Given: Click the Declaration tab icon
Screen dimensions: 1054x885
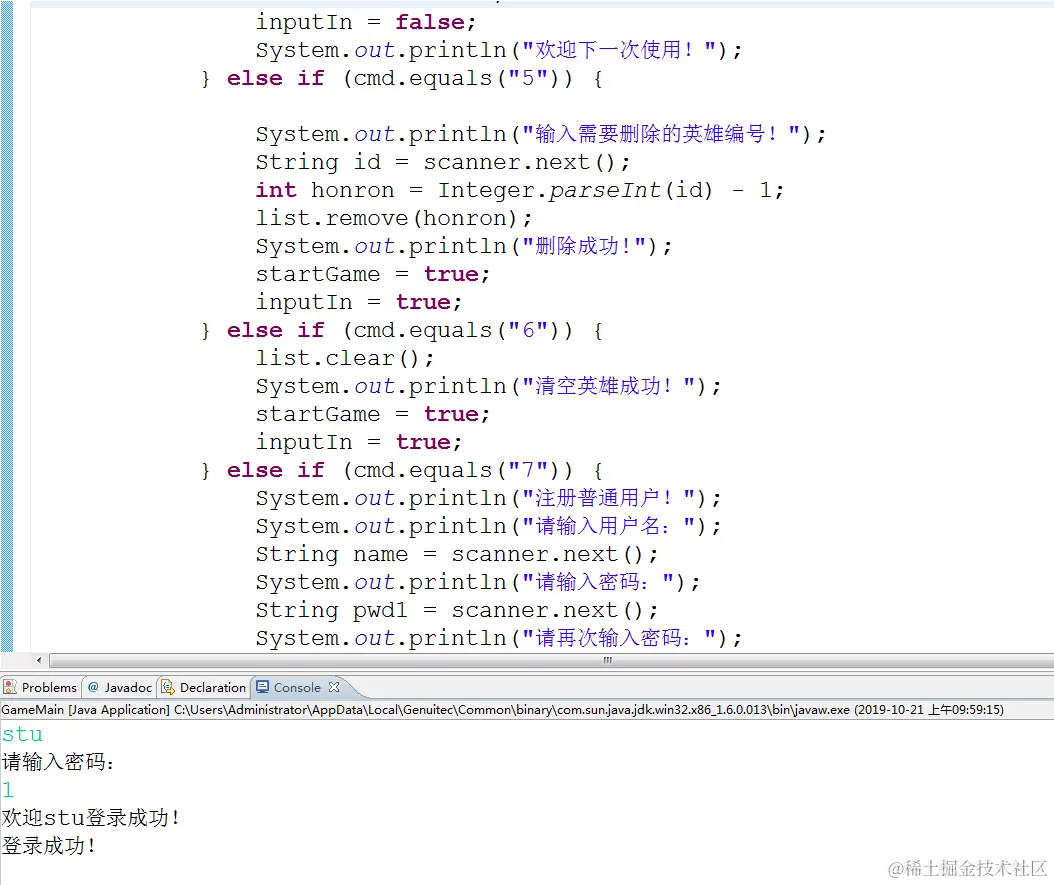Looking at the screenshot, I should pos(167,687).
